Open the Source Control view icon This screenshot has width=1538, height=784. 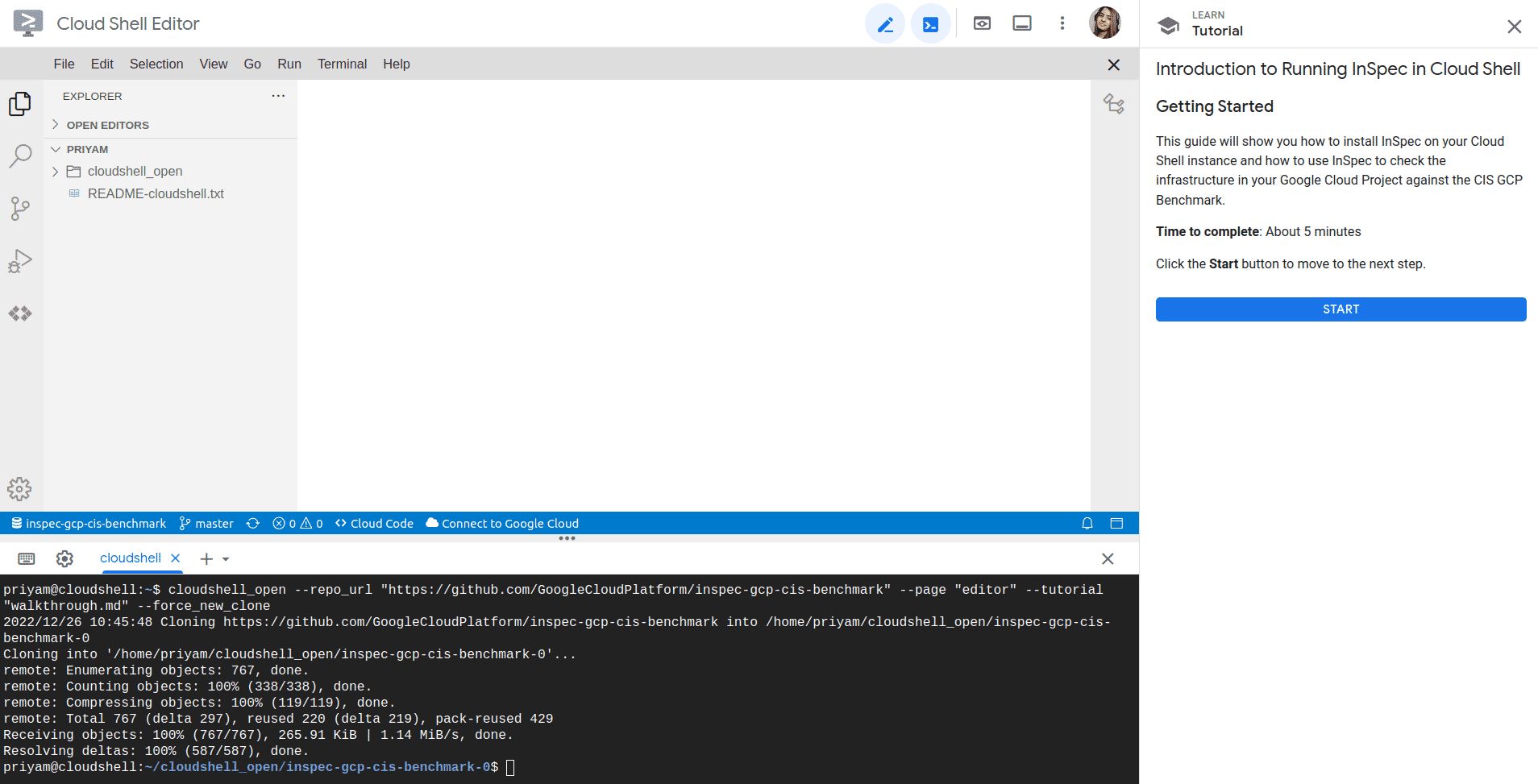tap(20, 209)
